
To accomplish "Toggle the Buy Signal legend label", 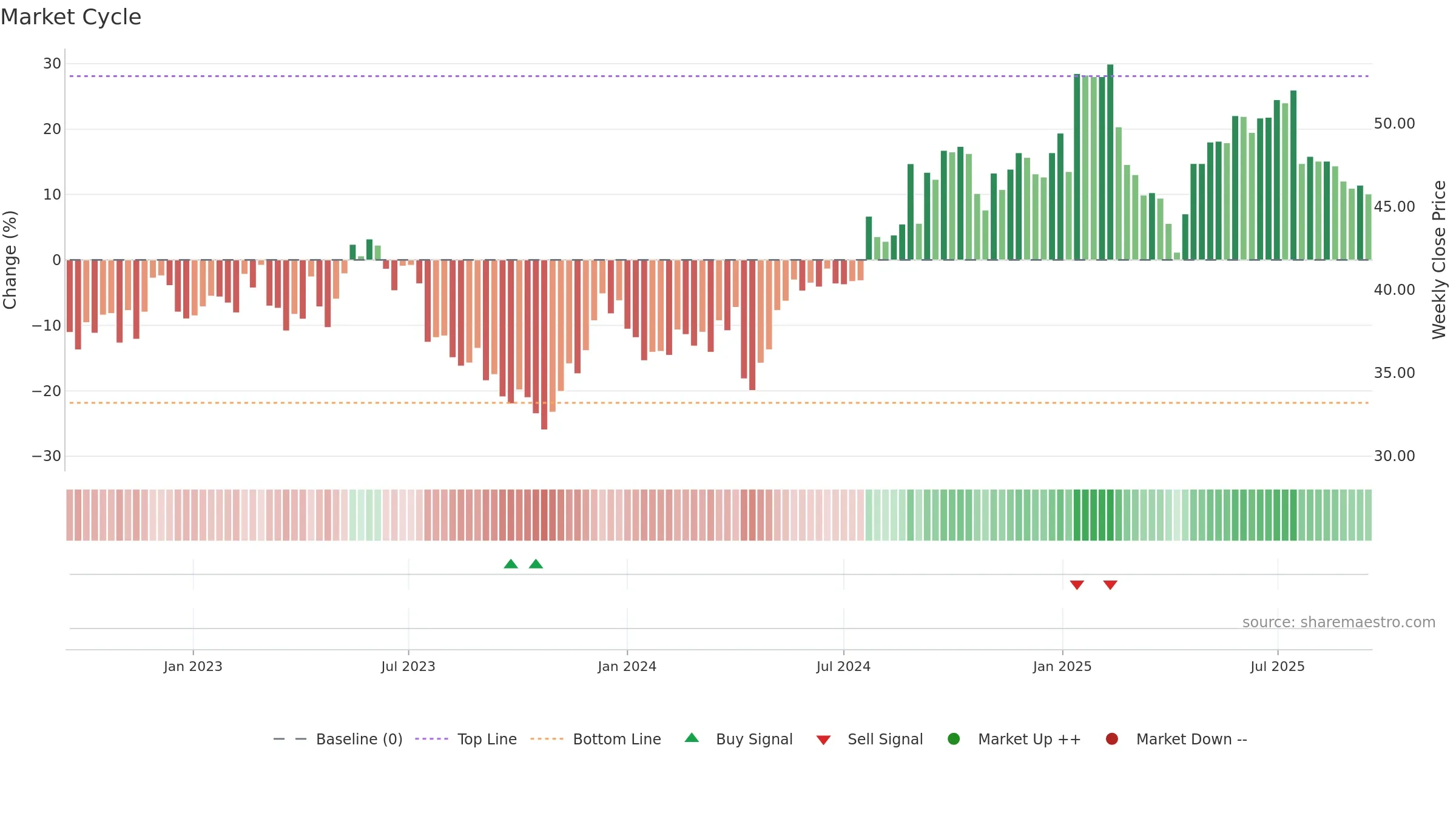I will [754, 739].
